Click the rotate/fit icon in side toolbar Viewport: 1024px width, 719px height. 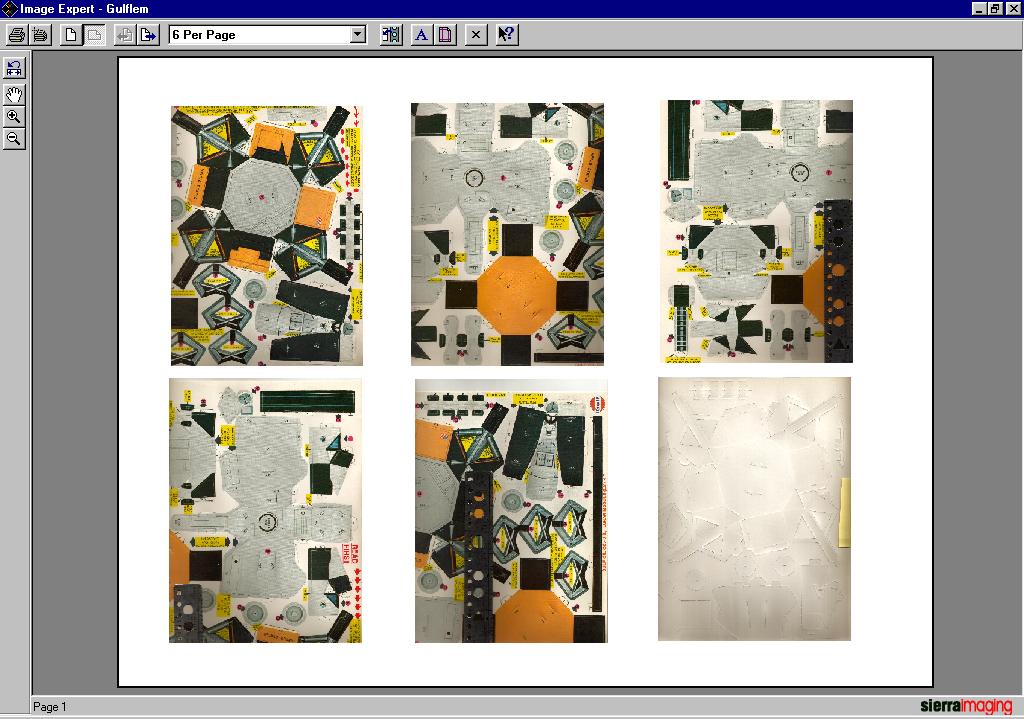[x=14, y=68]
